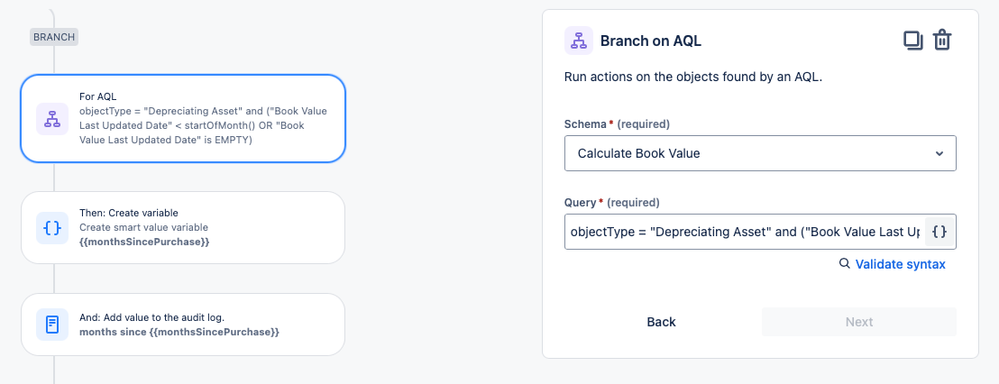Expand the Schema dropdown chevron arrow
Screen dimensions: 999x384
pyautogui.click(x=939, y=153)
